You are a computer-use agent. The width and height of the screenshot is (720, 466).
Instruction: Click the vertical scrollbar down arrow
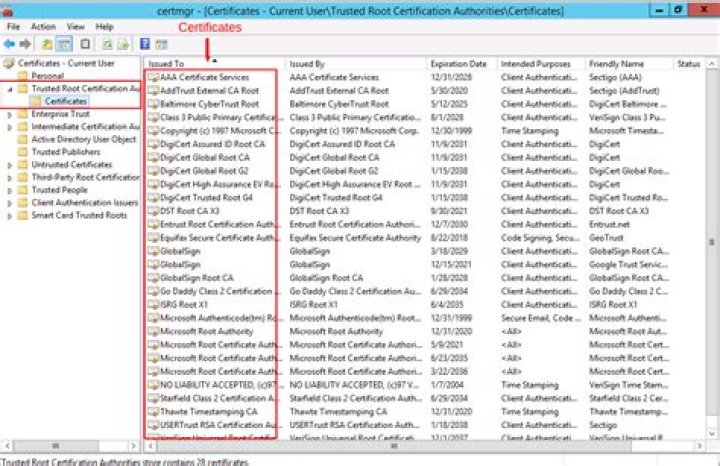pos(711,433)
